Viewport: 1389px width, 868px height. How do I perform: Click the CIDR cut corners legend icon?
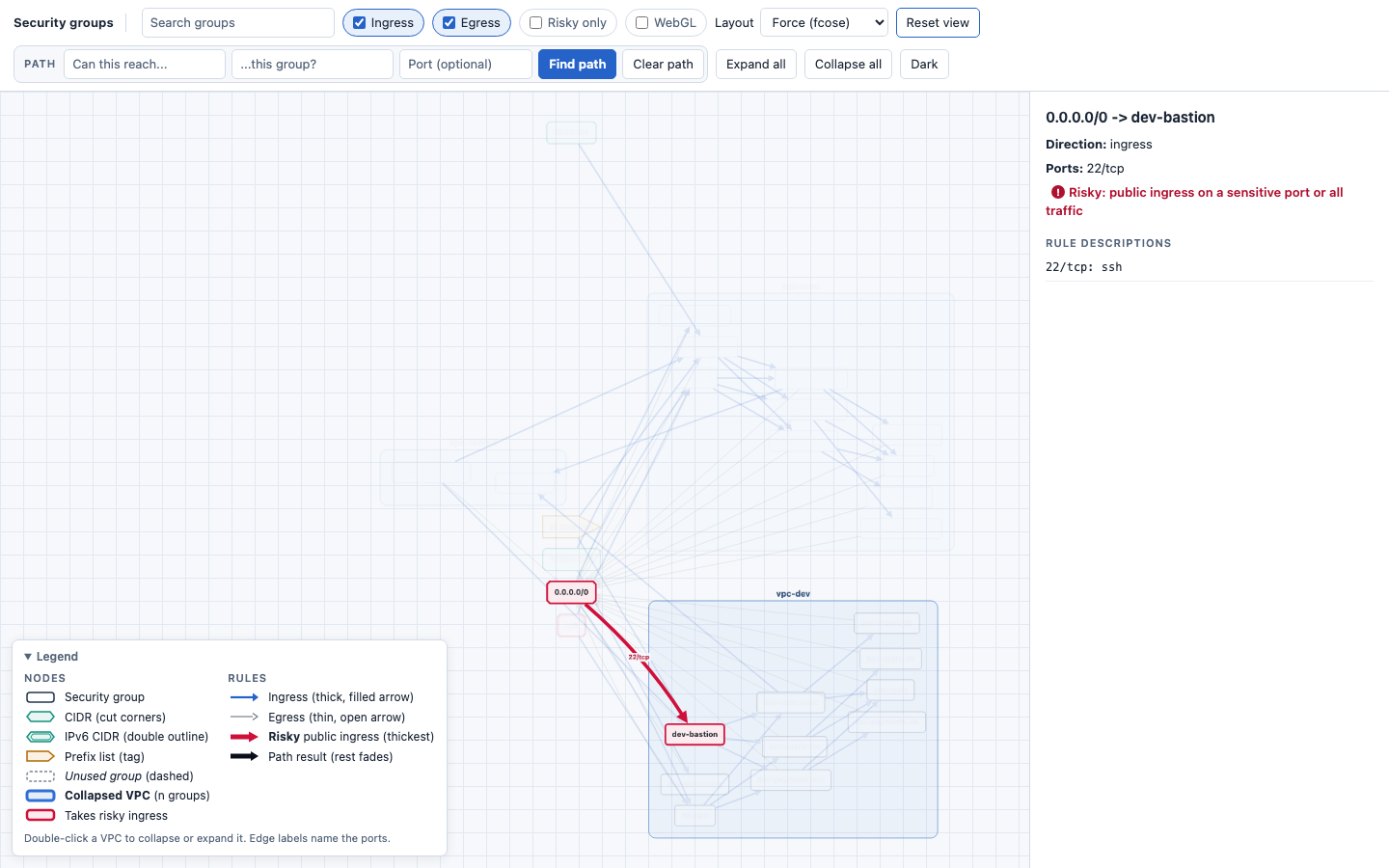click(x=41, y=718)
